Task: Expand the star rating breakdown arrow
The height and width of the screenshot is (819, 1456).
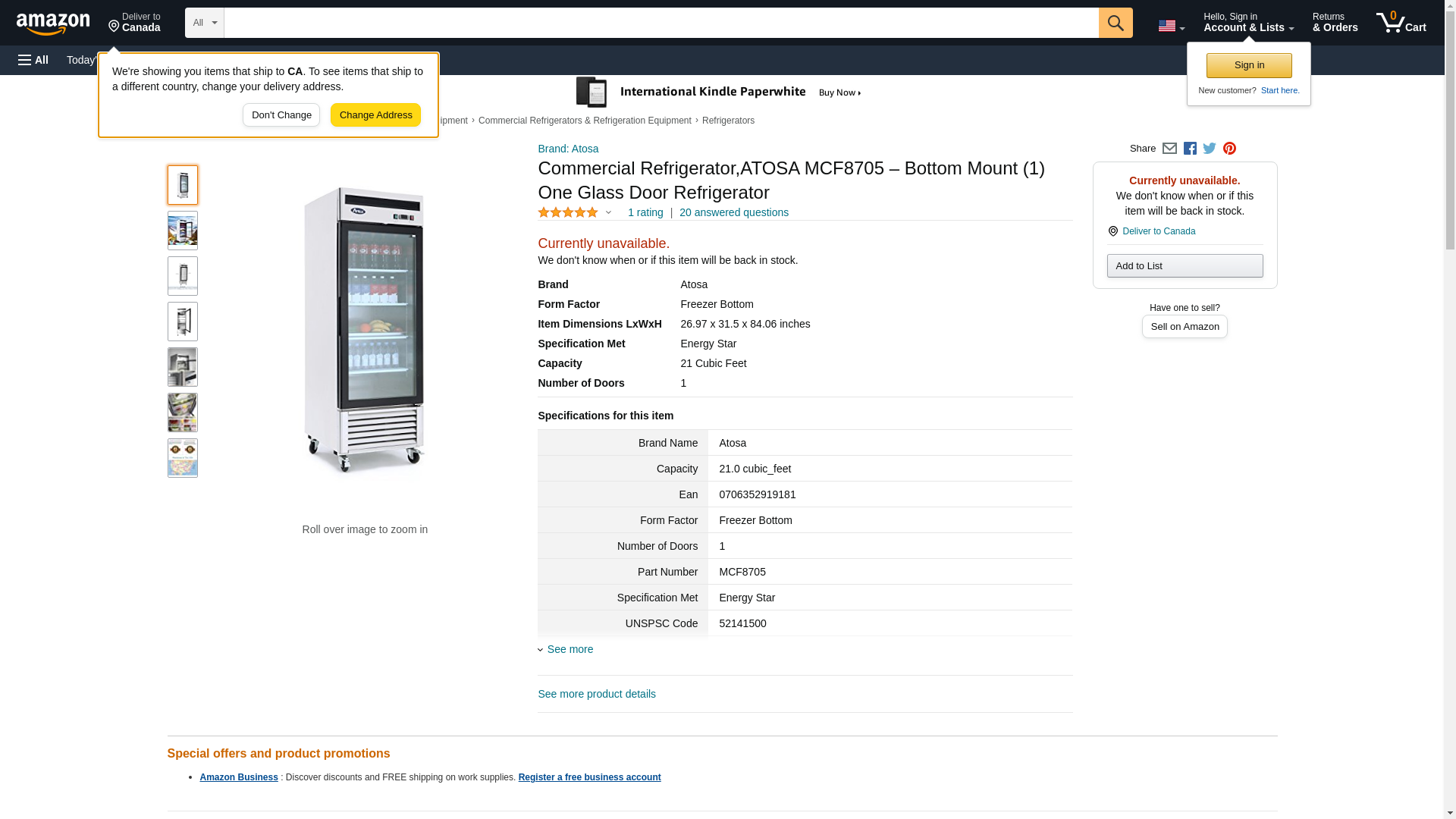Action: tap(608, 213)
